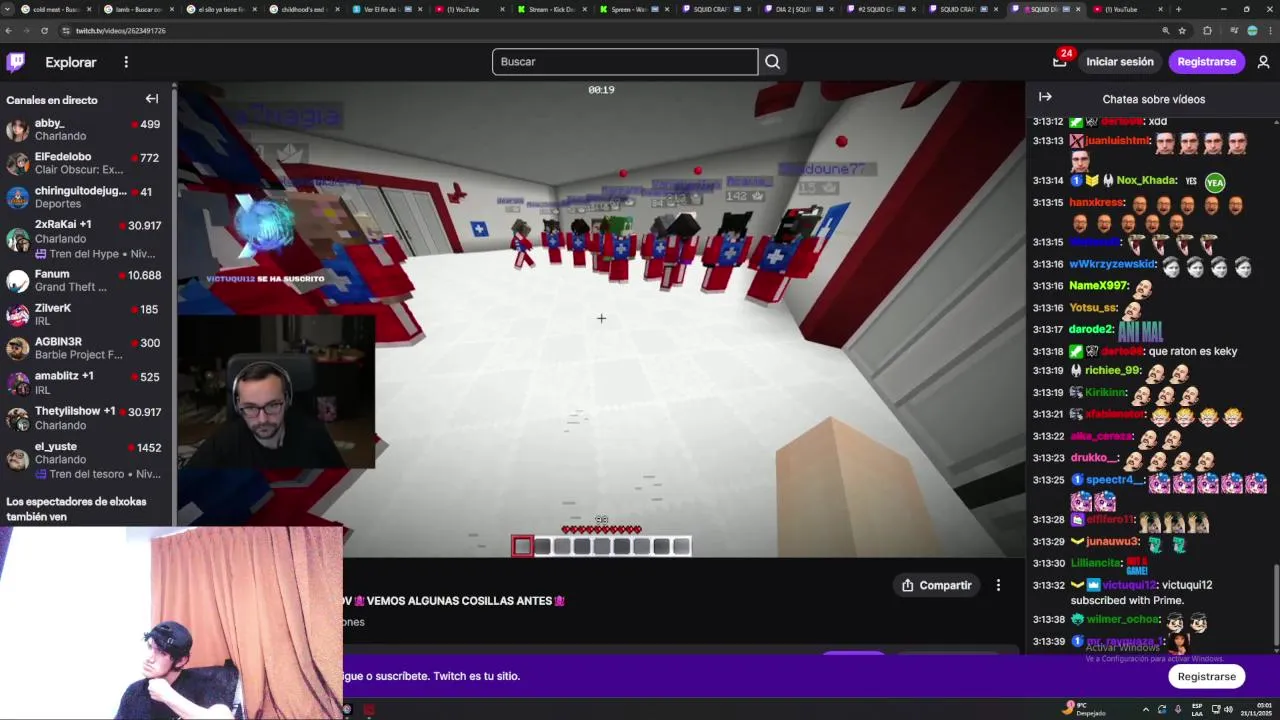Open the ESP language indicator
Viewport: 1280px width, 720px height.
click(1197, 709)
